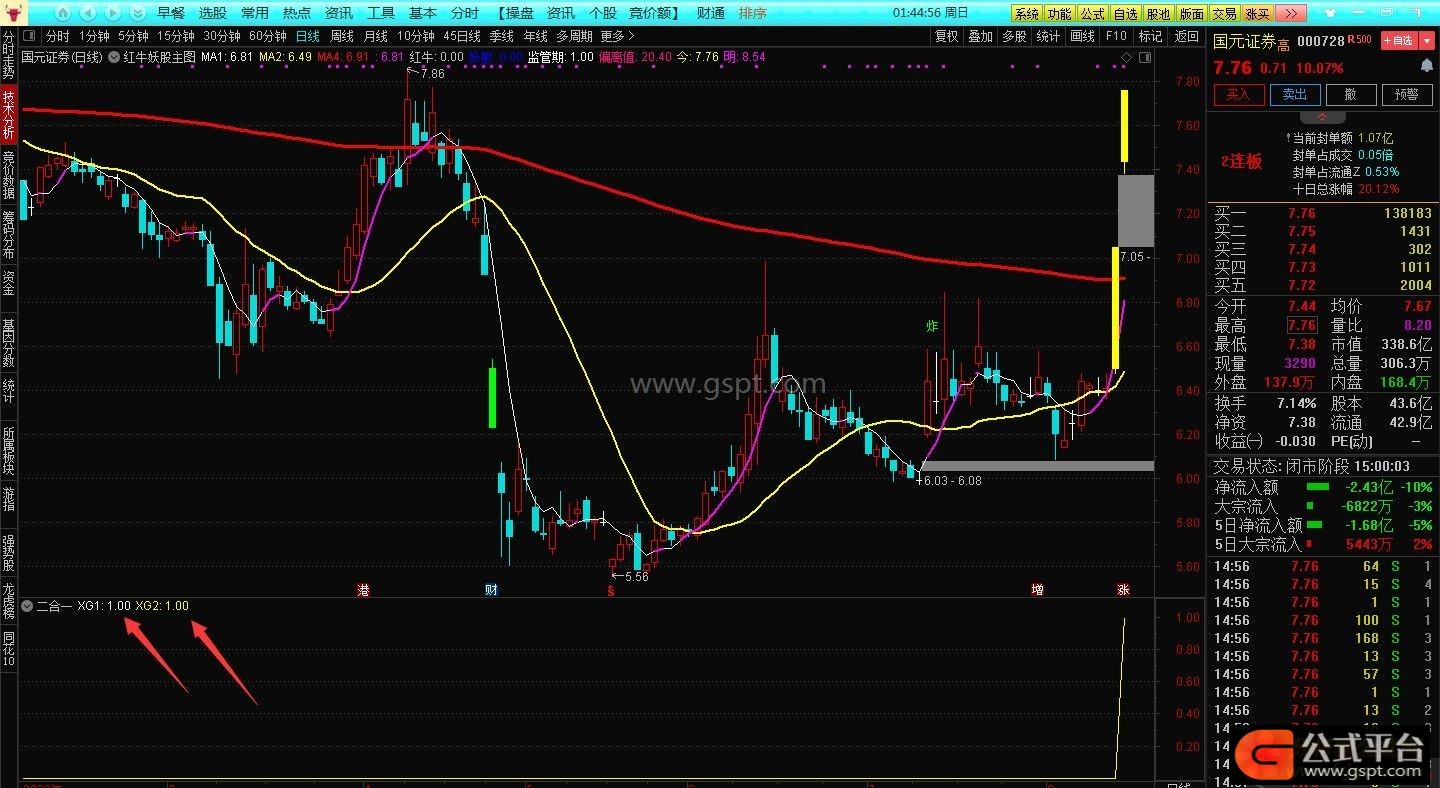Viewport: 1440px width, 788px height.
Task: Collapse panel with double-chevron up handle
Action: tap(1322, 117)
